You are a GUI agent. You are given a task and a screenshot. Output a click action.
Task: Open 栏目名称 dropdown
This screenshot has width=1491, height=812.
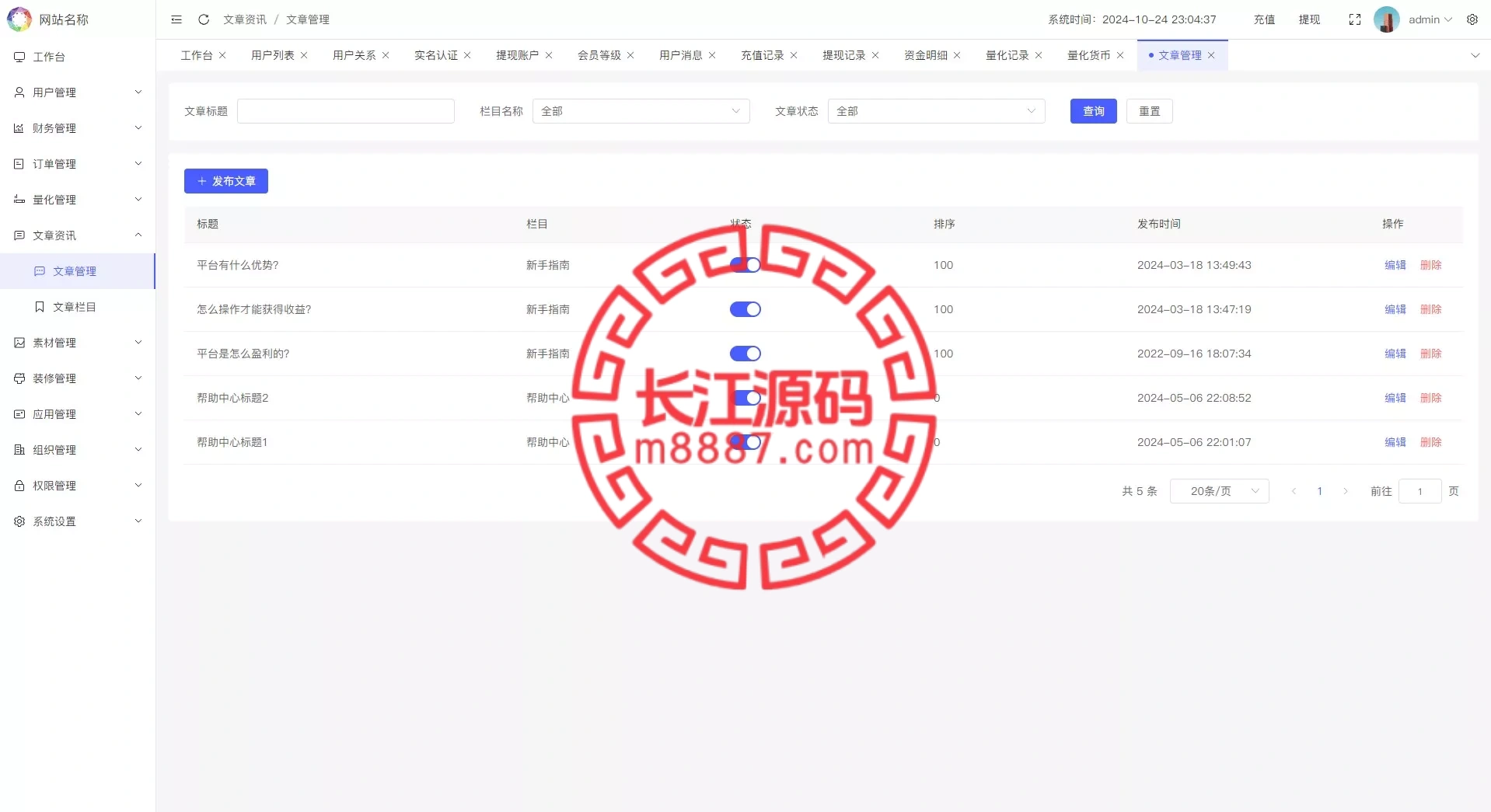pos(641,111)
